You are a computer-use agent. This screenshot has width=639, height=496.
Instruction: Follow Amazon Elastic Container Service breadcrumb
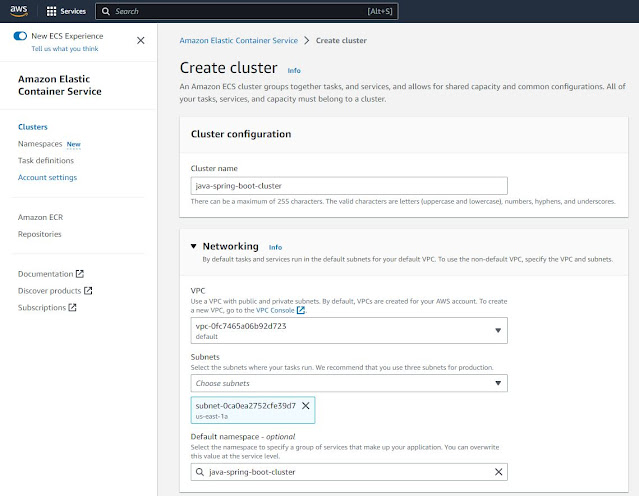click(238, 40)
